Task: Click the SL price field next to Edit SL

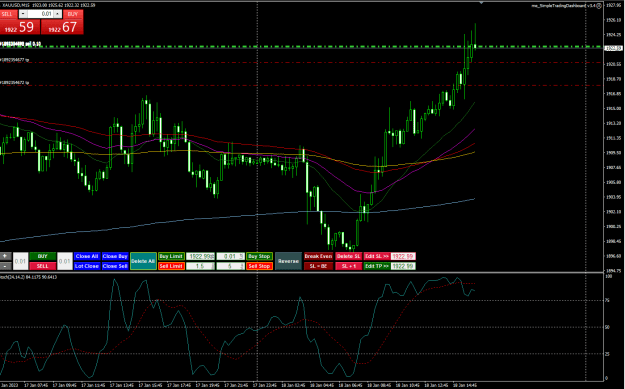Action: (x=403, y=256)
